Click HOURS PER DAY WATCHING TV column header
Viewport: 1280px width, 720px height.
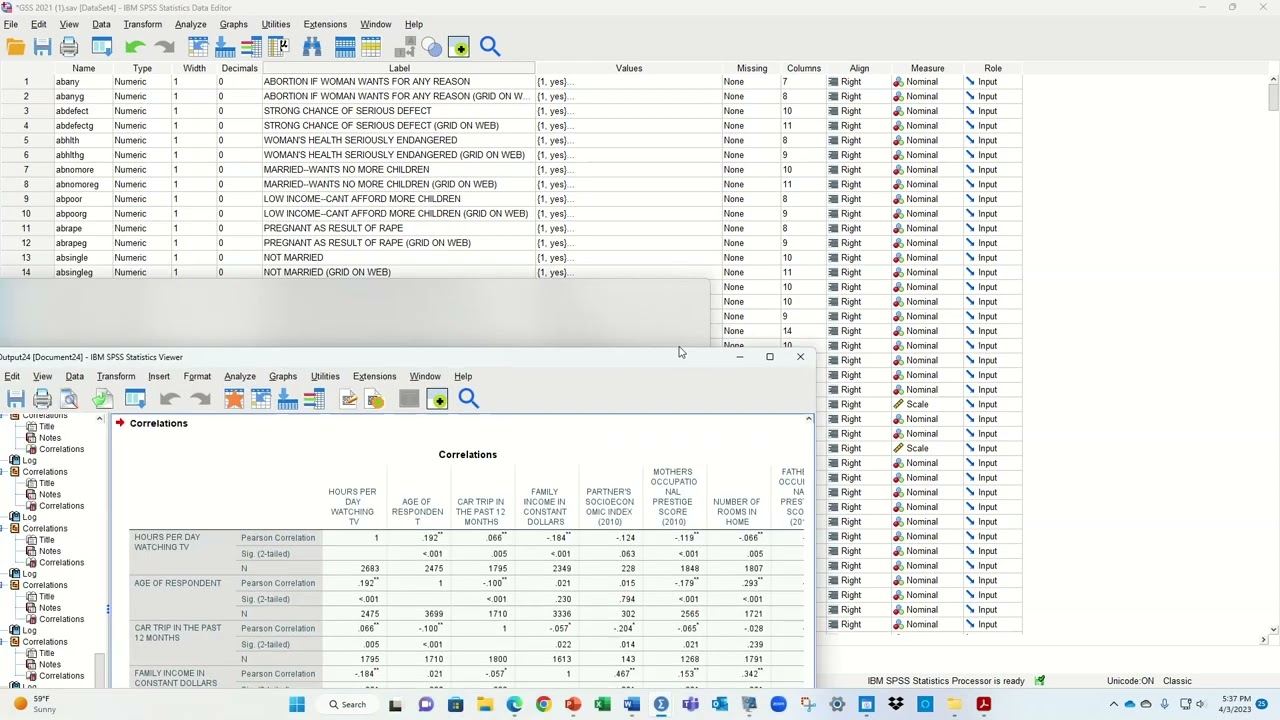pos(352,507)
